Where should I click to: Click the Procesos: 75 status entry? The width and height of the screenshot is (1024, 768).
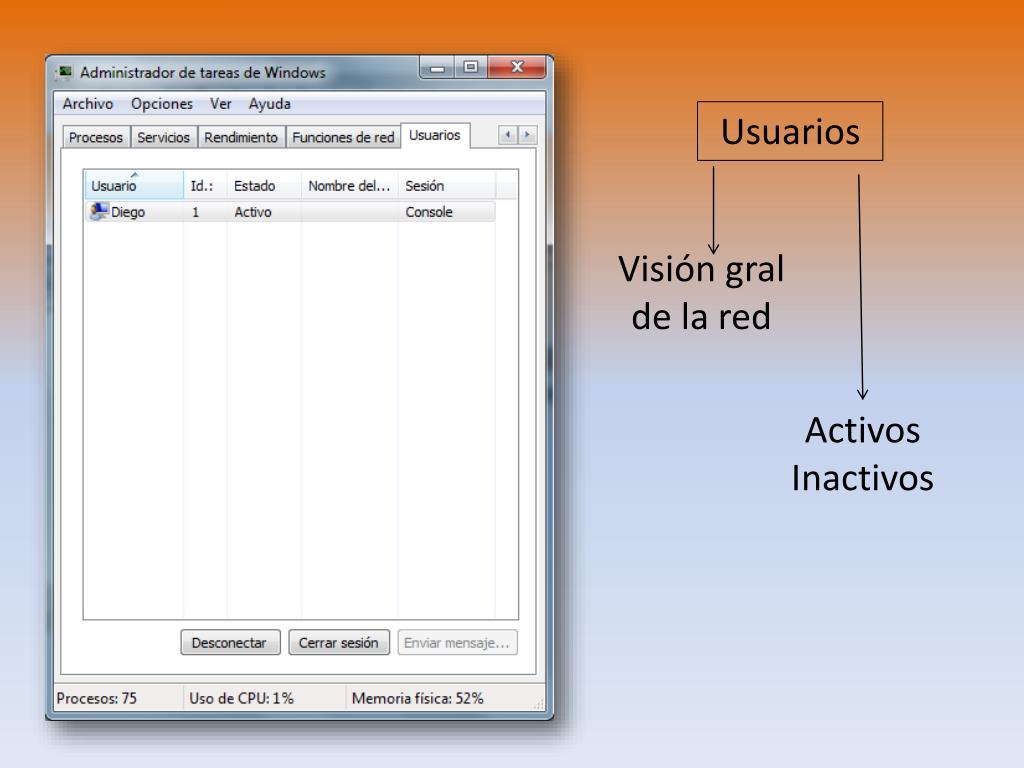(x=97, y=698)
